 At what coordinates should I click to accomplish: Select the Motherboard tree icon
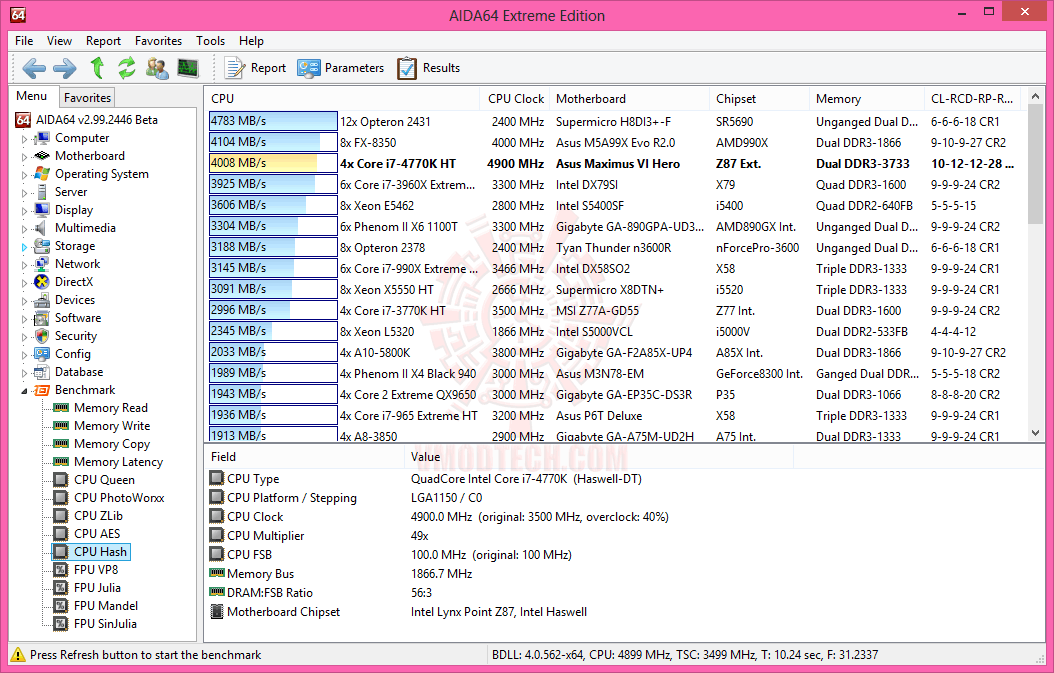coord(42,156)
